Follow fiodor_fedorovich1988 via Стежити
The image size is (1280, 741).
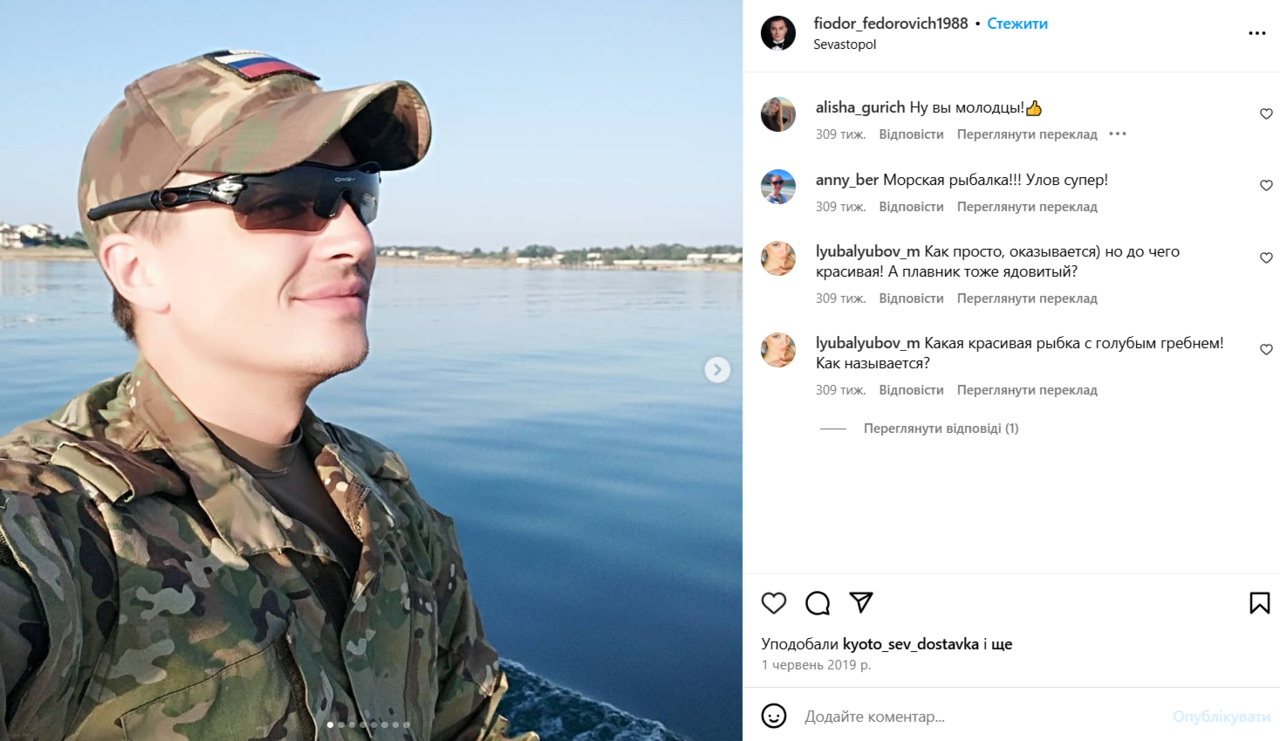(x=1017, y=23)
